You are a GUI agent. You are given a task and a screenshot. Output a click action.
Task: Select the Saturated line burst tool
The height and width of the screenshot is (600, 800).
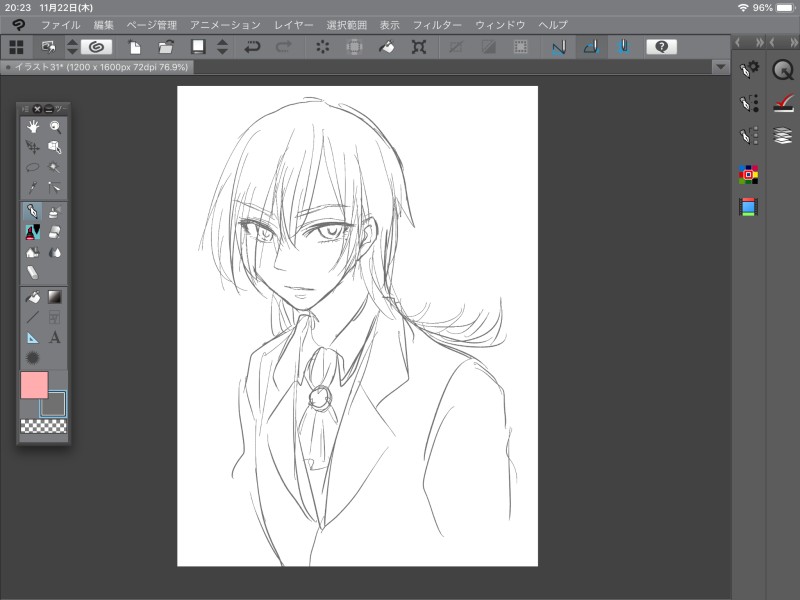pos(33,358)
